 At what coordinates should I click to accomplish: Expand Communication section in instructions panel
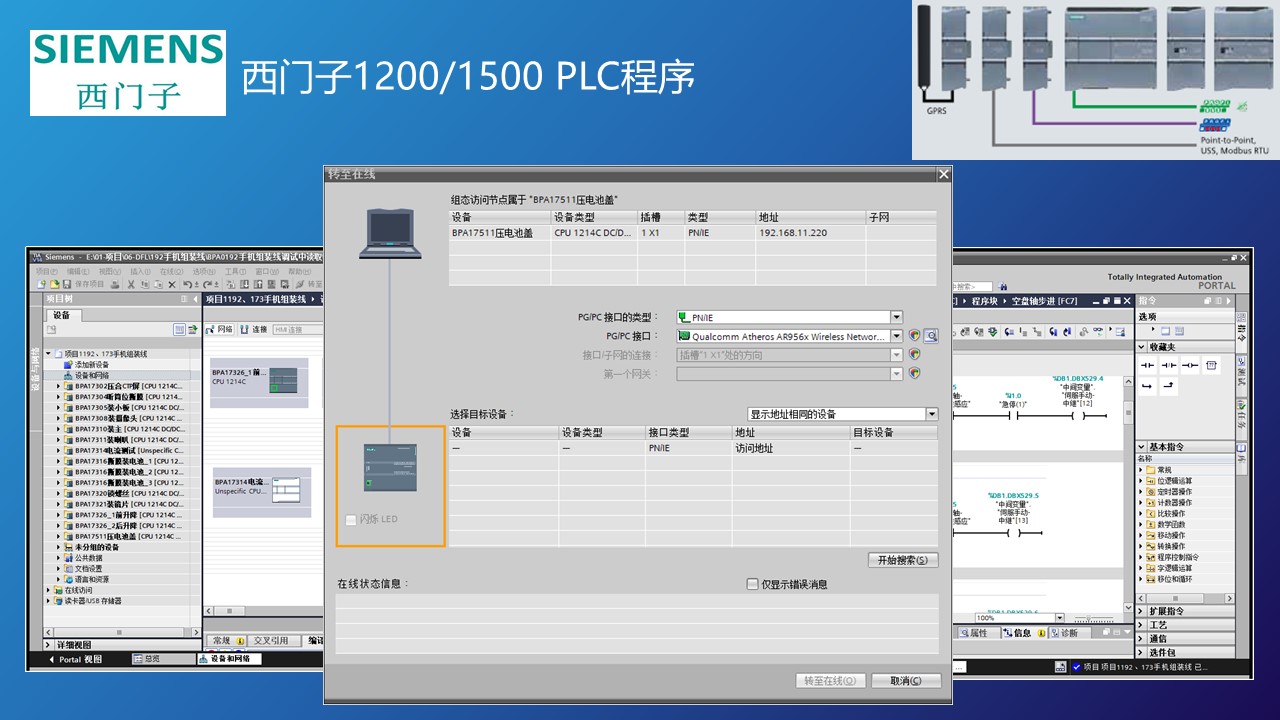[1142, 639]
